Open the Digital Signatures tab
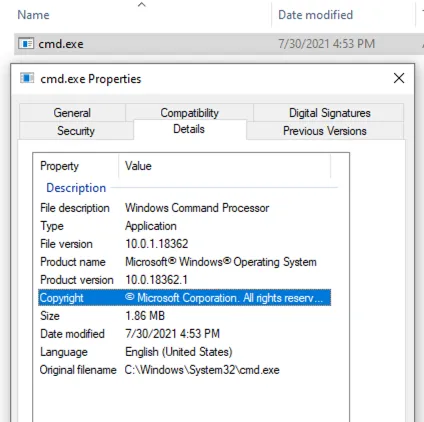The image size is (424, 422). 329,113
